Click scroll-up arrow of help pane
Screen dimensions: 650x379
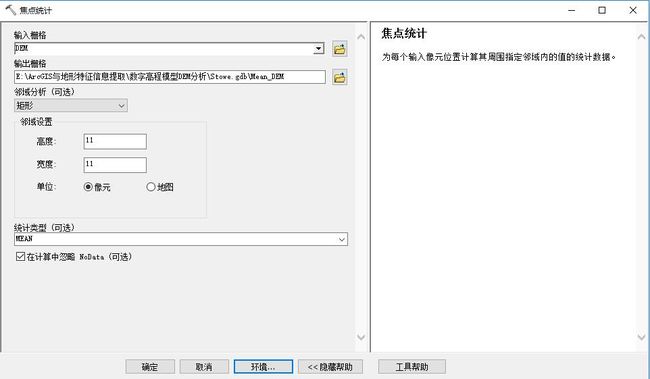[x=641, y=37]
